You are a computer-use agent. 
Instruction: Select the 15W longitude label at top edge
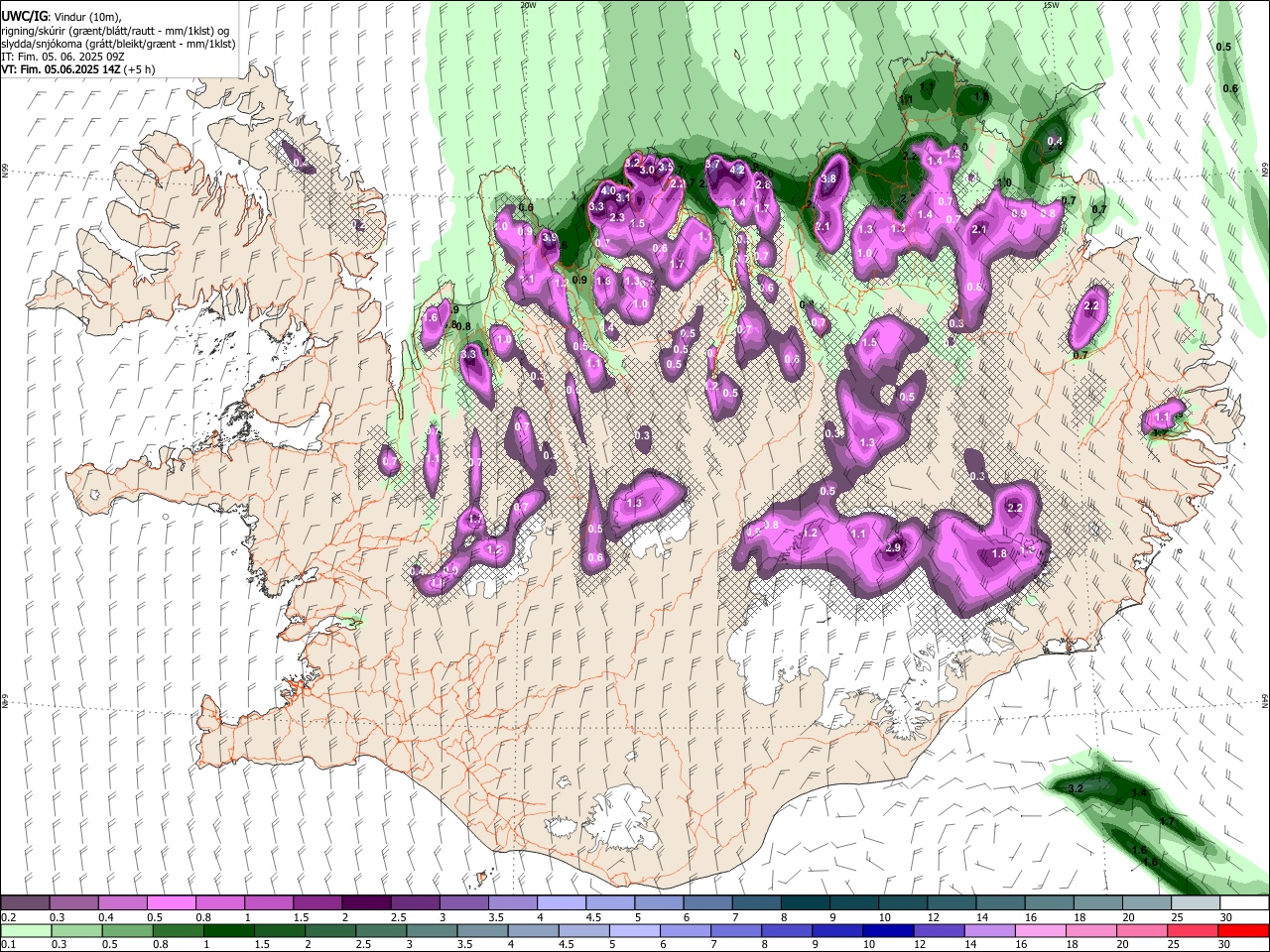(x=1051, y=5)
